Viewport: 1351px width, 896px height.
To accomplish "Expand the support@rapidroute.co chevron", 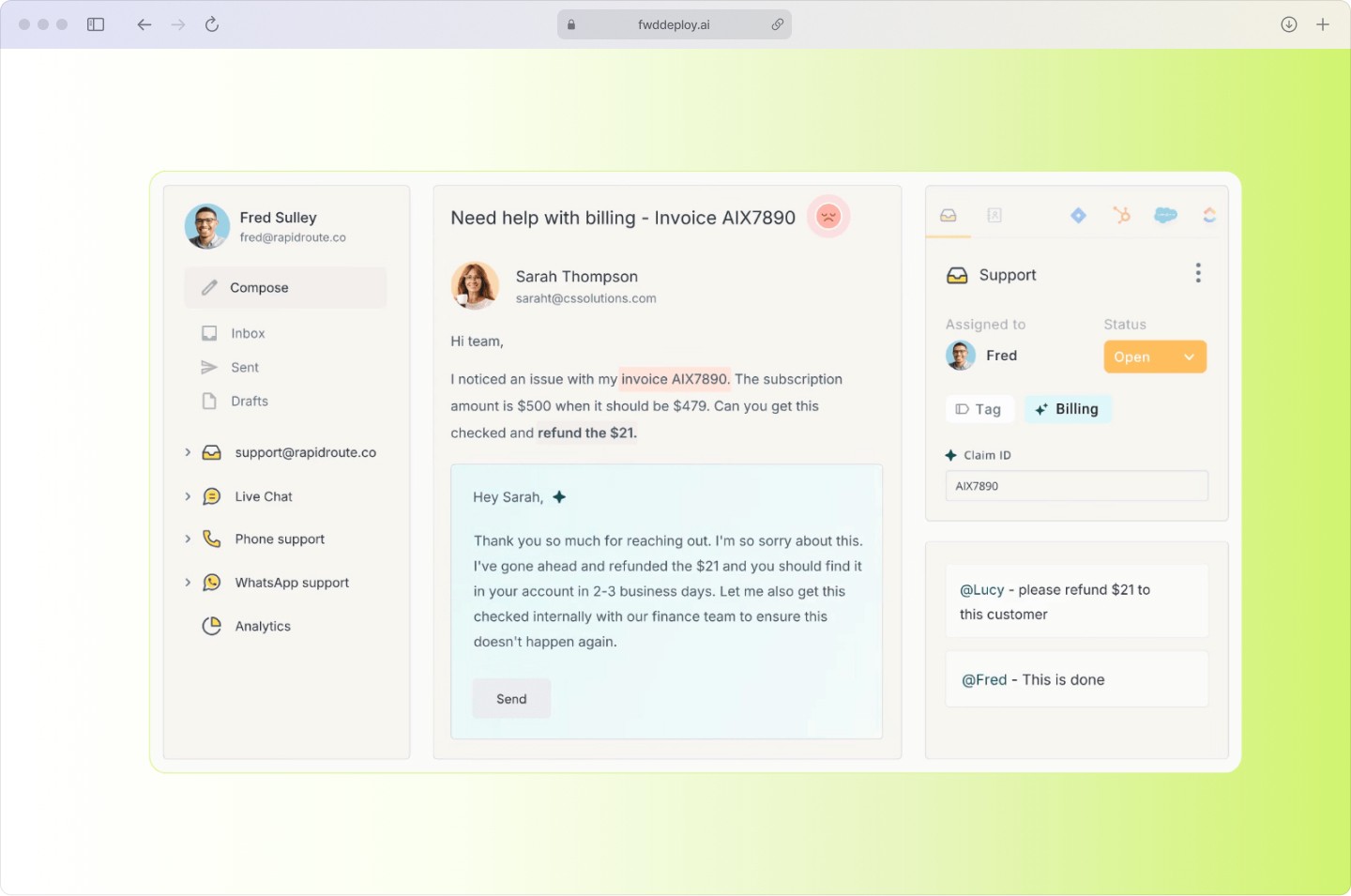I will coord(188,452).
